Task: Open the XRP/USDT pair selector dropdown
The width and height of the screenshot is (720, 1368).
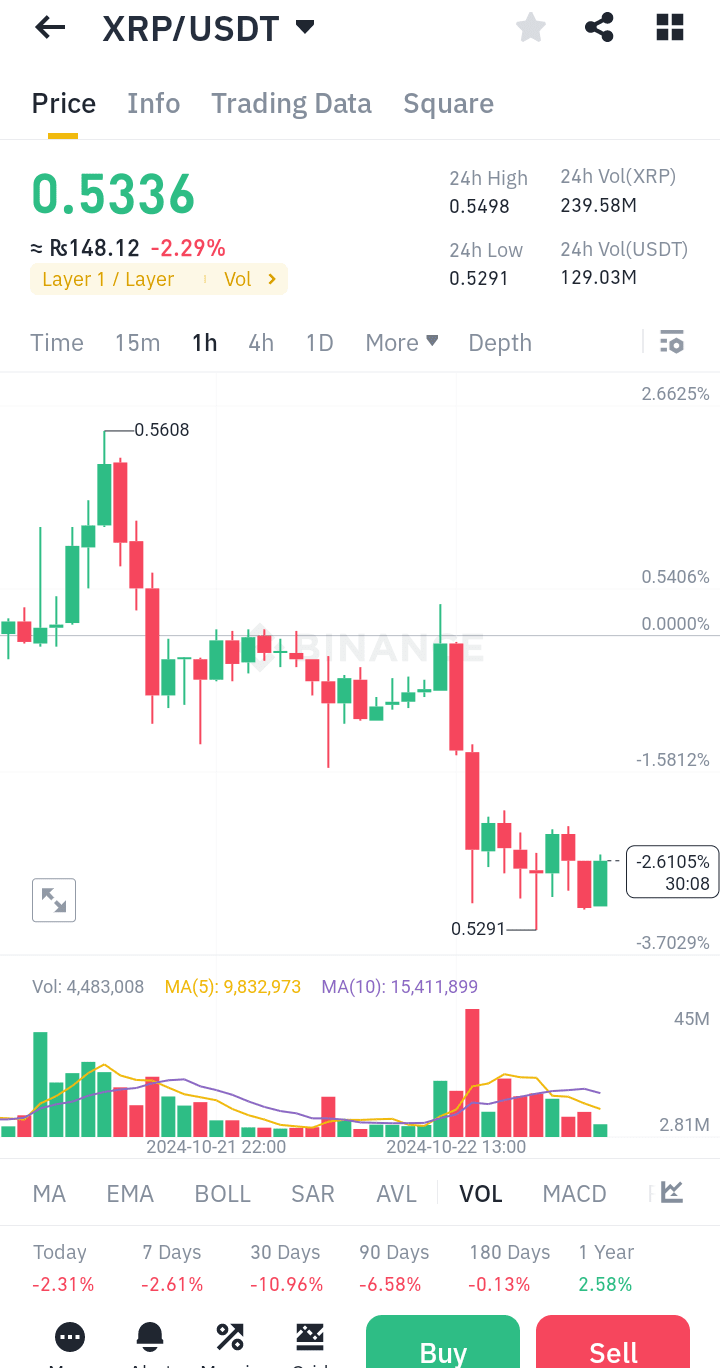Action: click(x=306, y=28)
